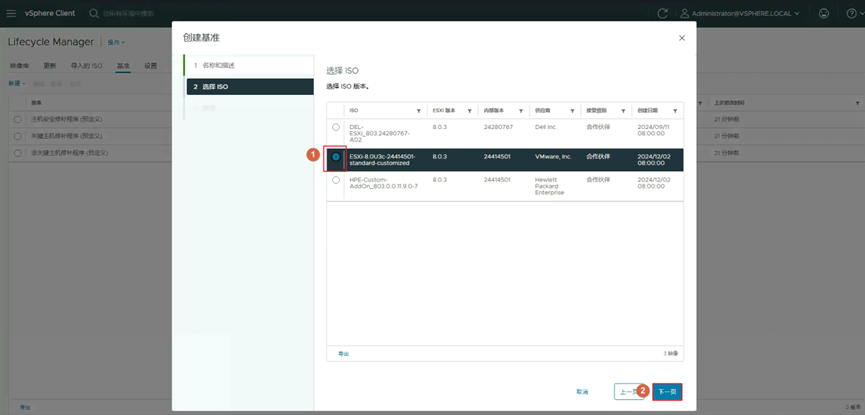The width and height of the screenshot is (865, 415).
Task: Click the global search input field
Action: [129, 13]
